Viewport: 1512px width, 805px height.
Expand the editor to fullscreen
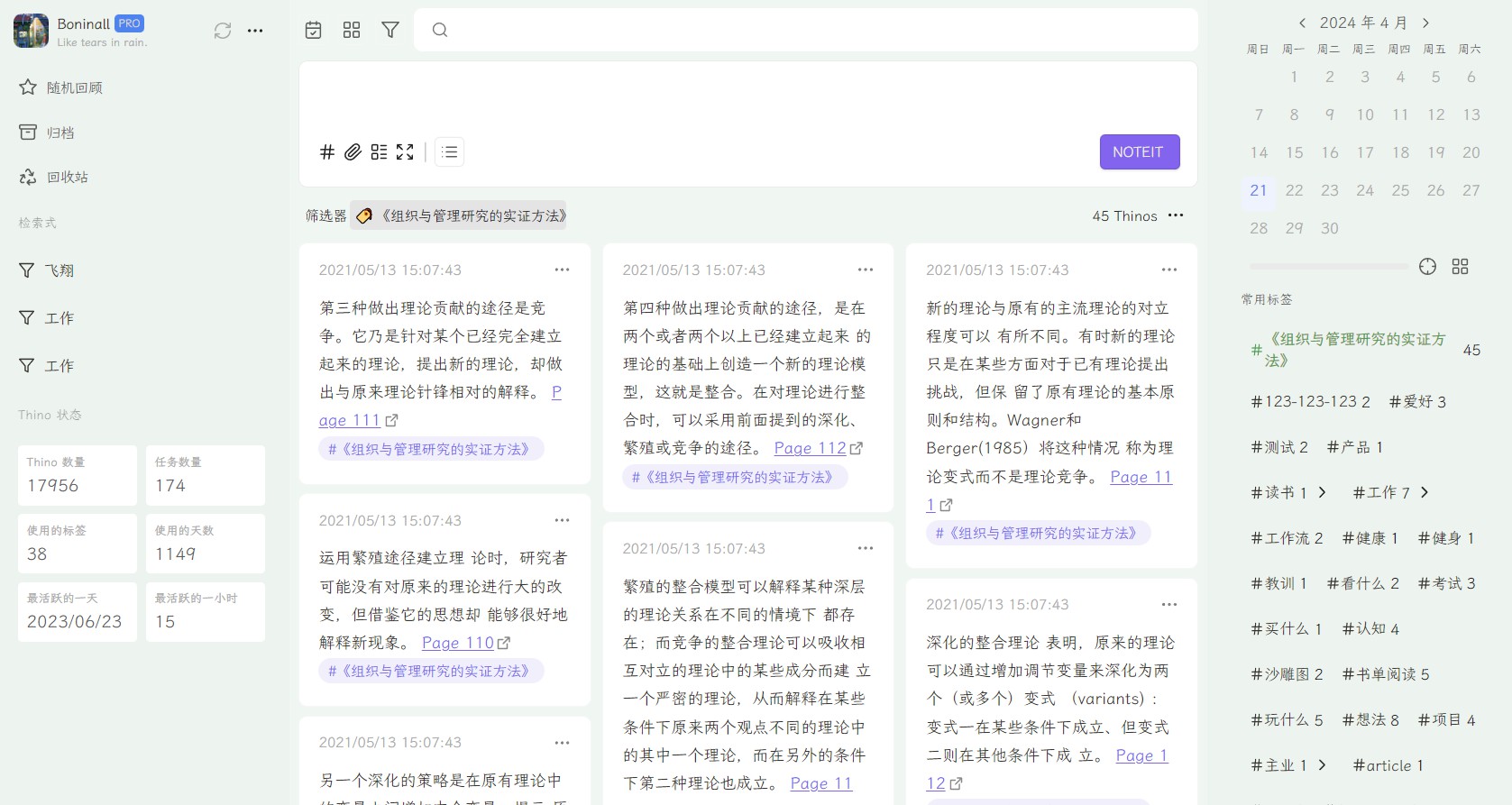405,151
